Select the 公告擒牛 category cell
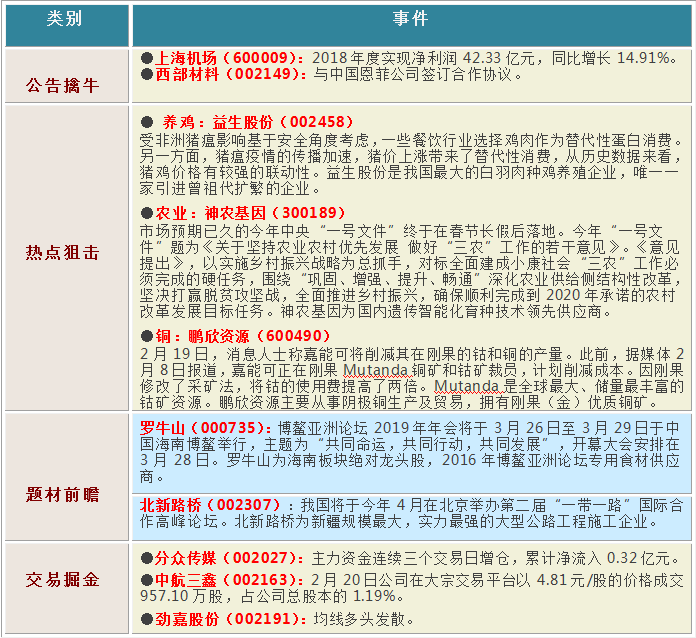The height and width of the screenshot is (638, 696). point(67,76)
